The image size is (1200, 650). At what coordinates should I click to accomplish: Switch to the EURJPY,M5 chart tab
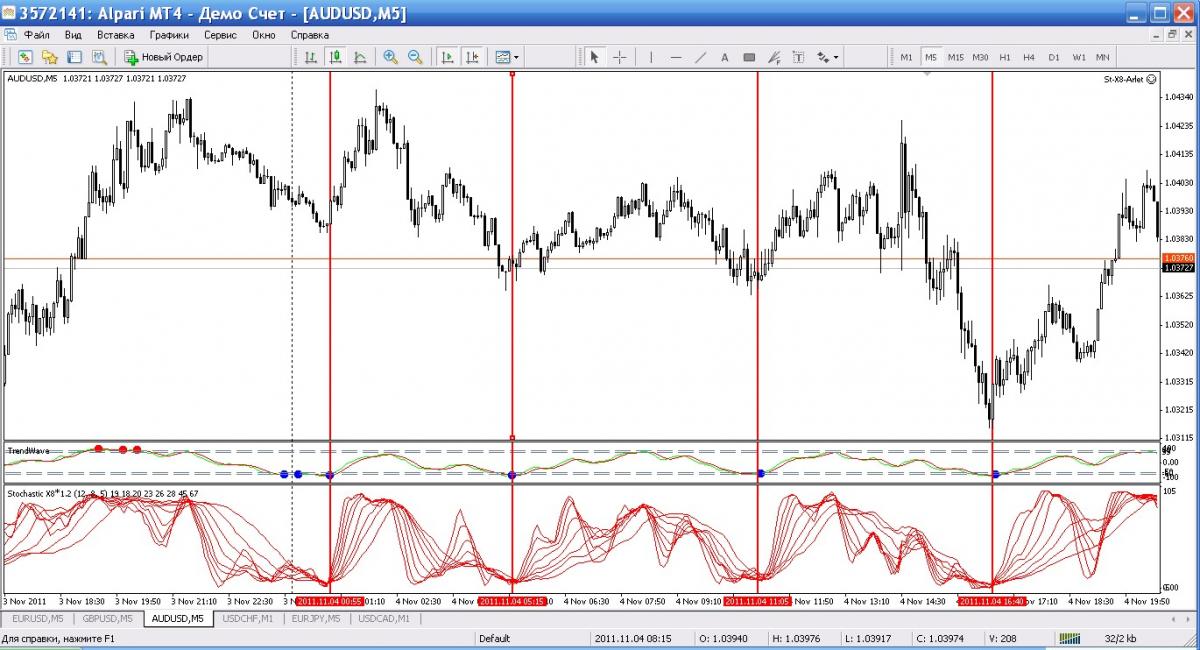(317, 619)
